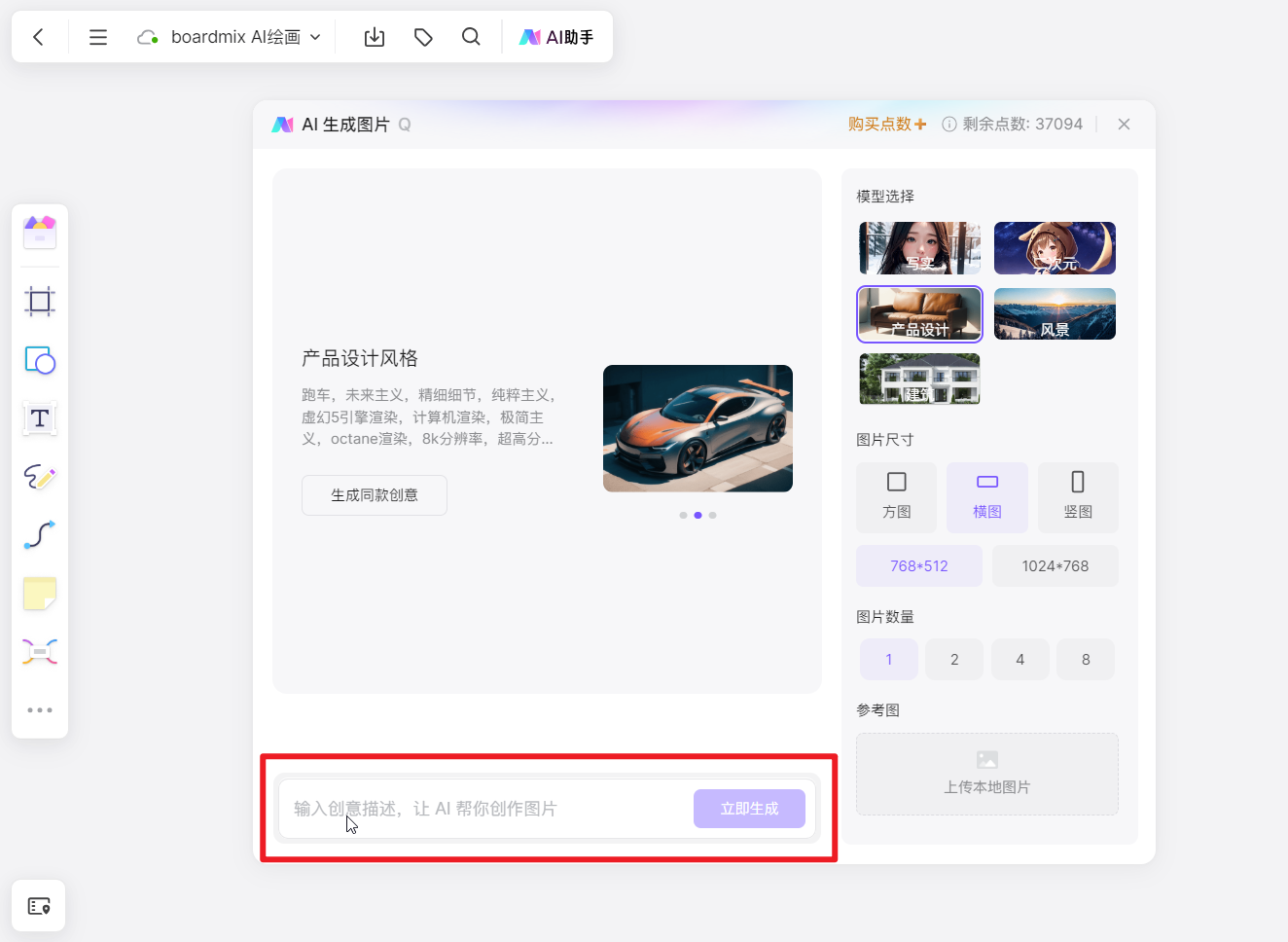The width and height of the screenshot is (1288, 942).
Task: Go to the first carousel dot
Action: pos(683,515)
